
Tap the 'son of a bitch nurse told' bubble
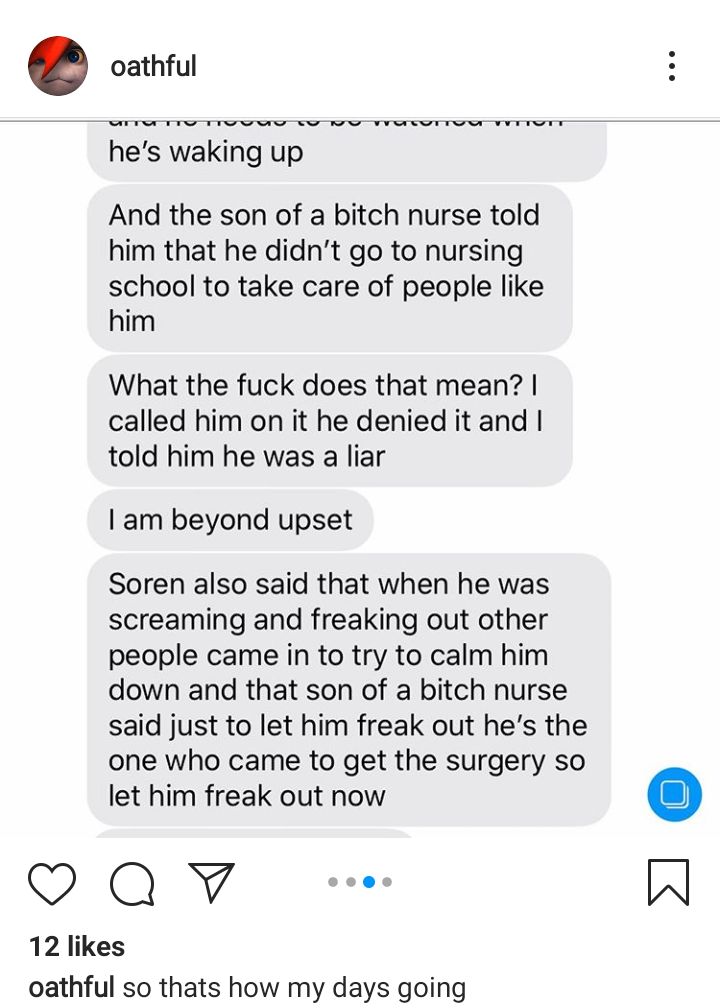point(330,268)
